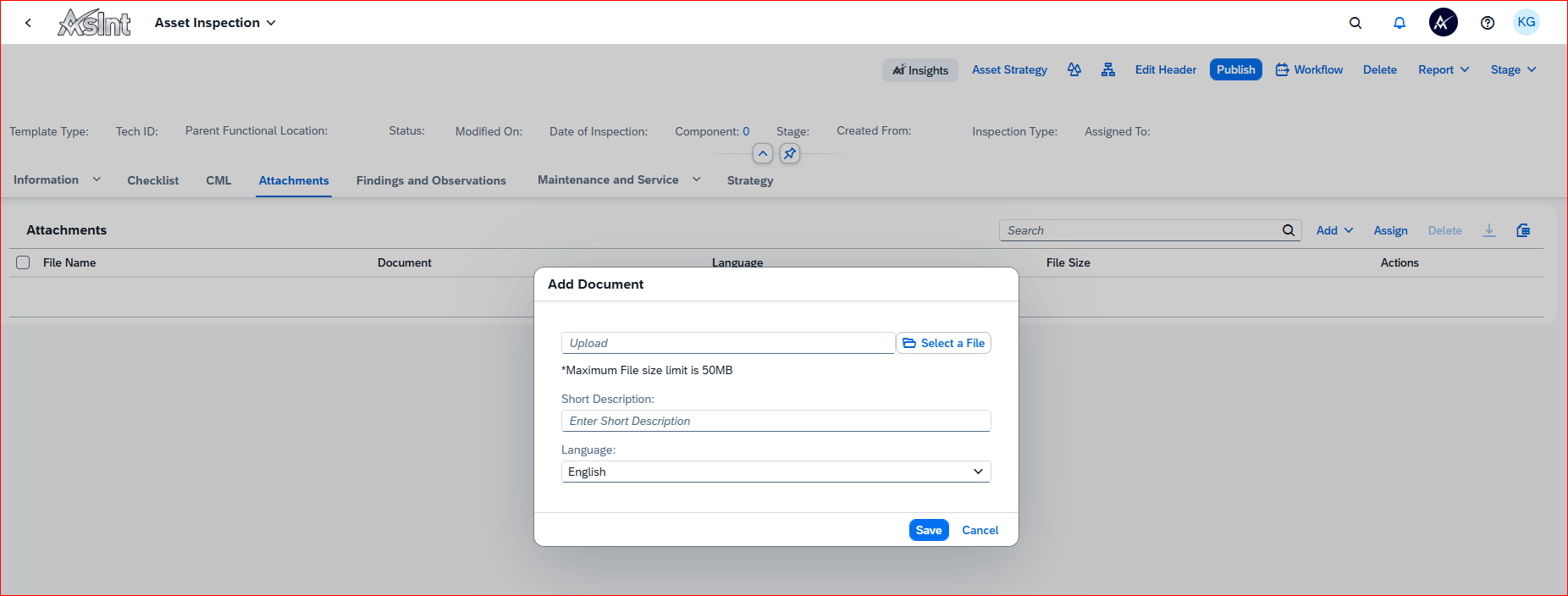
Task: Open the Language dropdown showing English
Action: [776, 472]
